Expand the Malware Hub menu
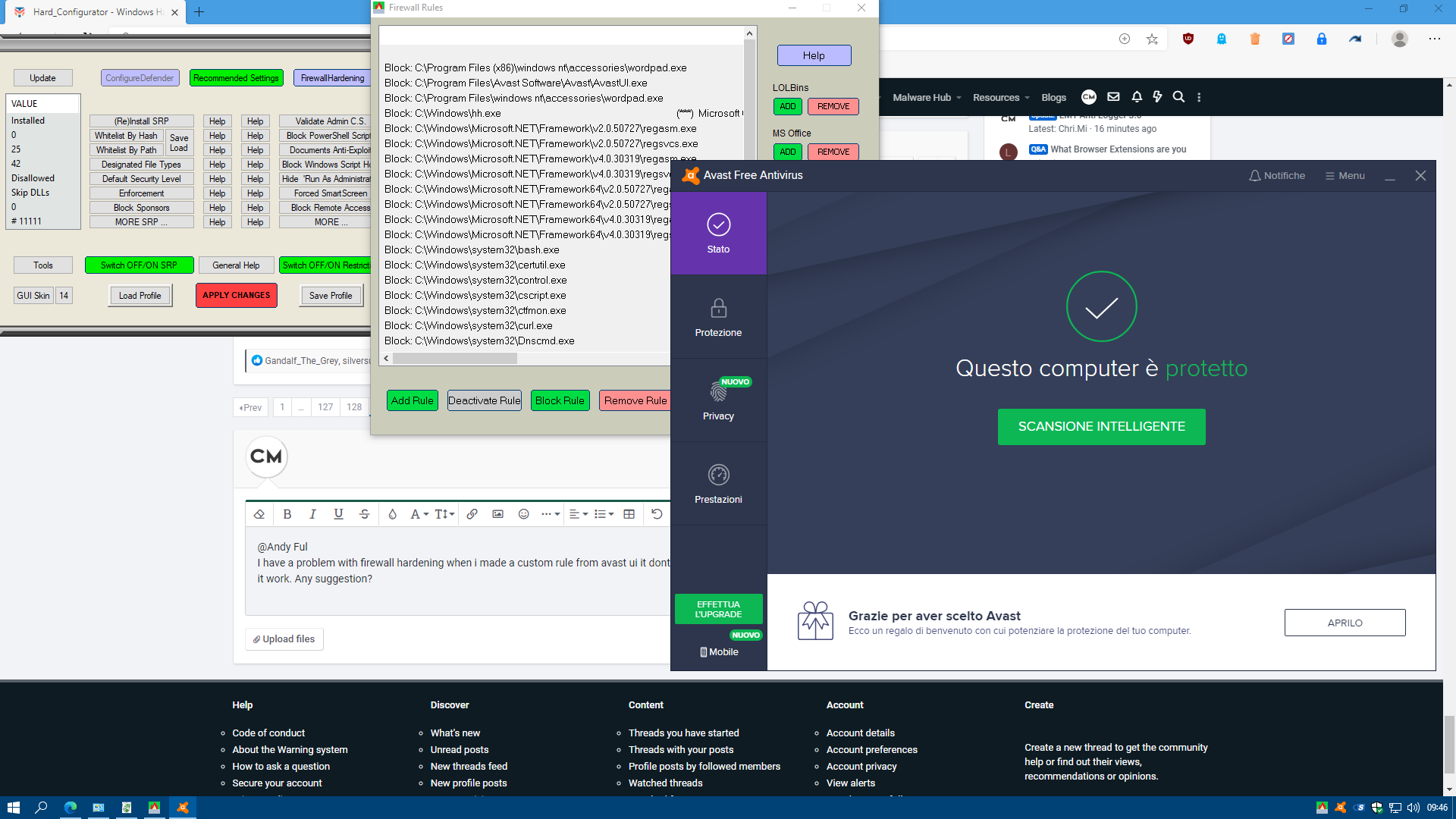The width and height of the screenshot is (1456, 819). (927, 98)
